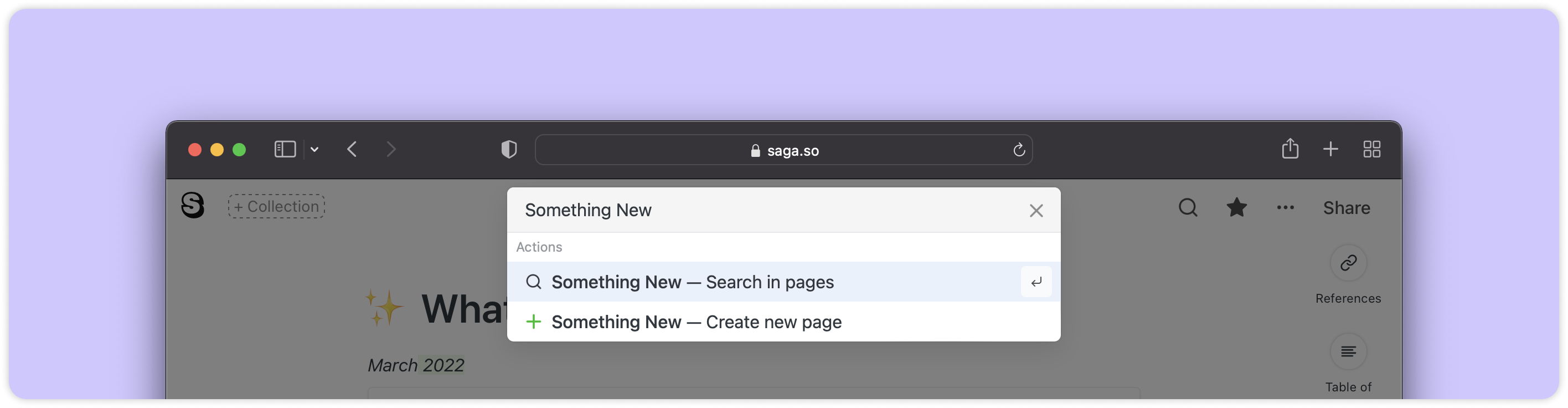Reload the saga.so page
The height and width of the screenshot is (408, 1568).
1019,150
